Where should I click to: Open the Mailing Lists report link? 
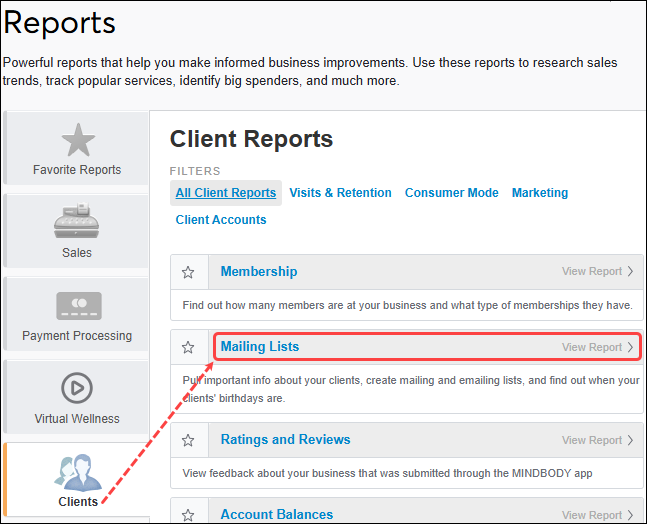click(260, 347)
